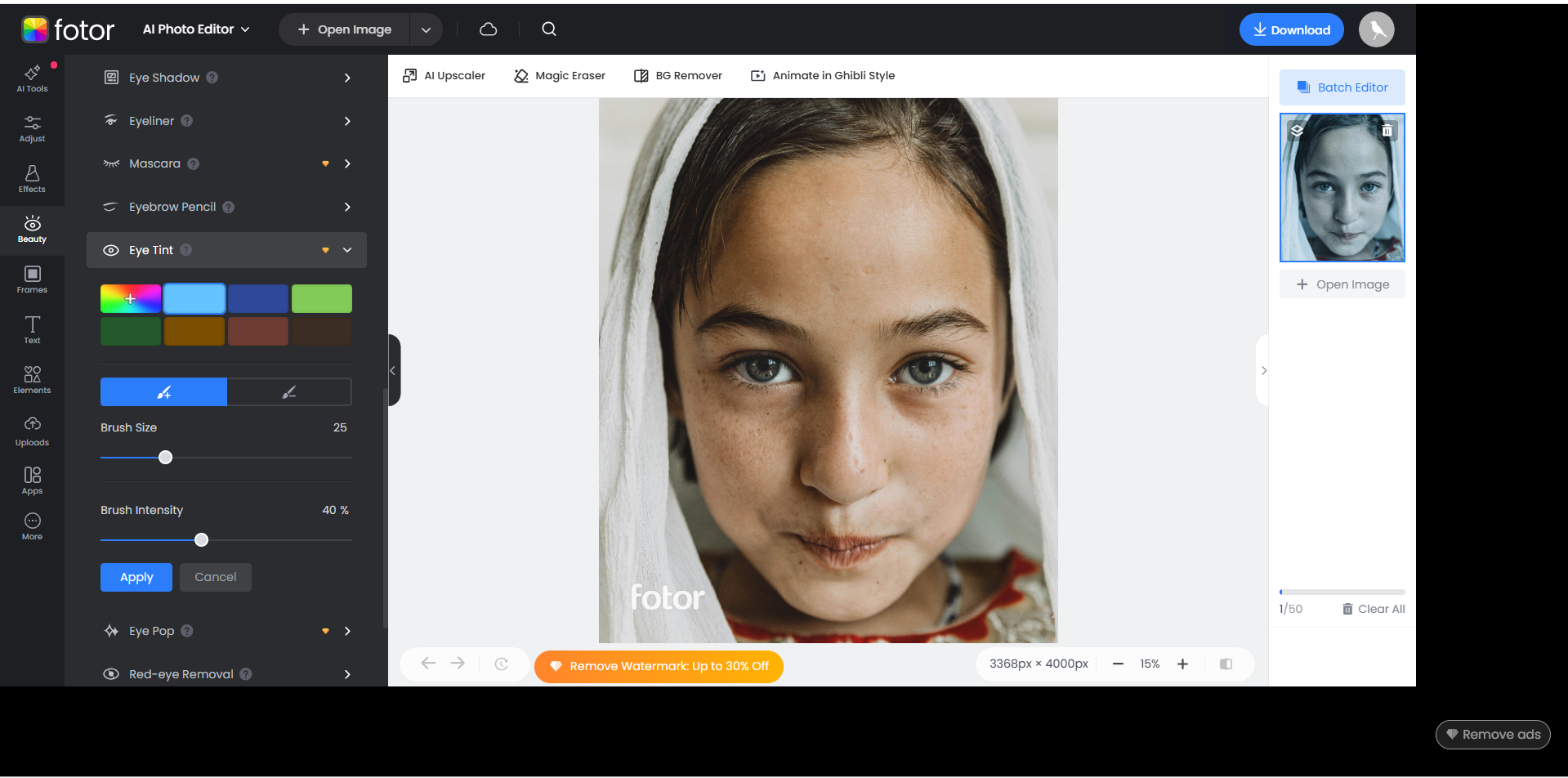The width and height of the screenshot is (1568, 778).
Task: Open the dropdown arrow beside Open Image
Action: click(x=426, y=29)
